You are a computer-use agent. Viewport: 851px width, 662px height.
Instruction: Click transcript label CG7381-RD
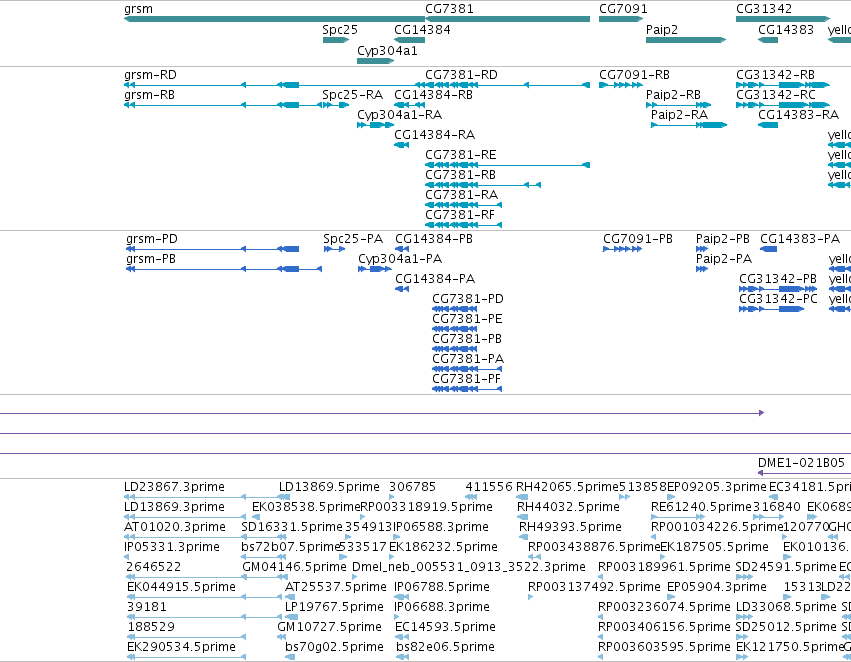(x=461, y=75)
